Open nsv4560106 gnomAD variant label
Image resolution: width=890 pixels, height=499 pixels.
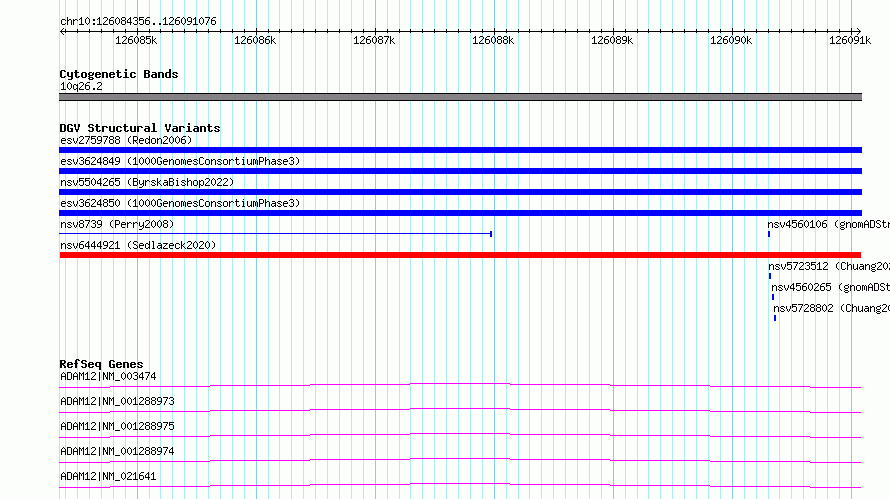click(x=829, y=224)
